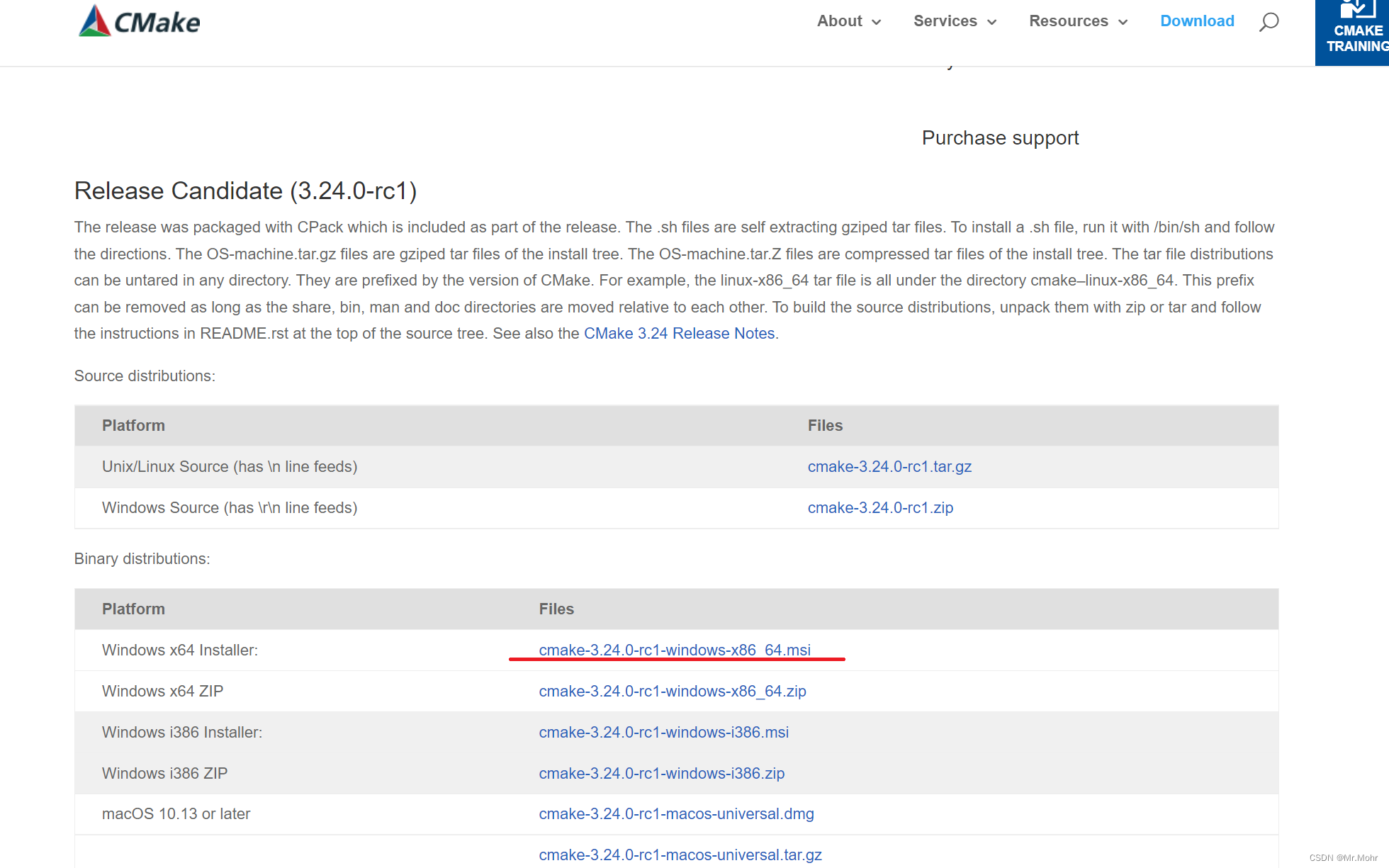This screenshot has width=1389, height=868.
Task: Download cmake-3.24.0-rc1.tar.gz source archive
Action: (x=889, y=466)
